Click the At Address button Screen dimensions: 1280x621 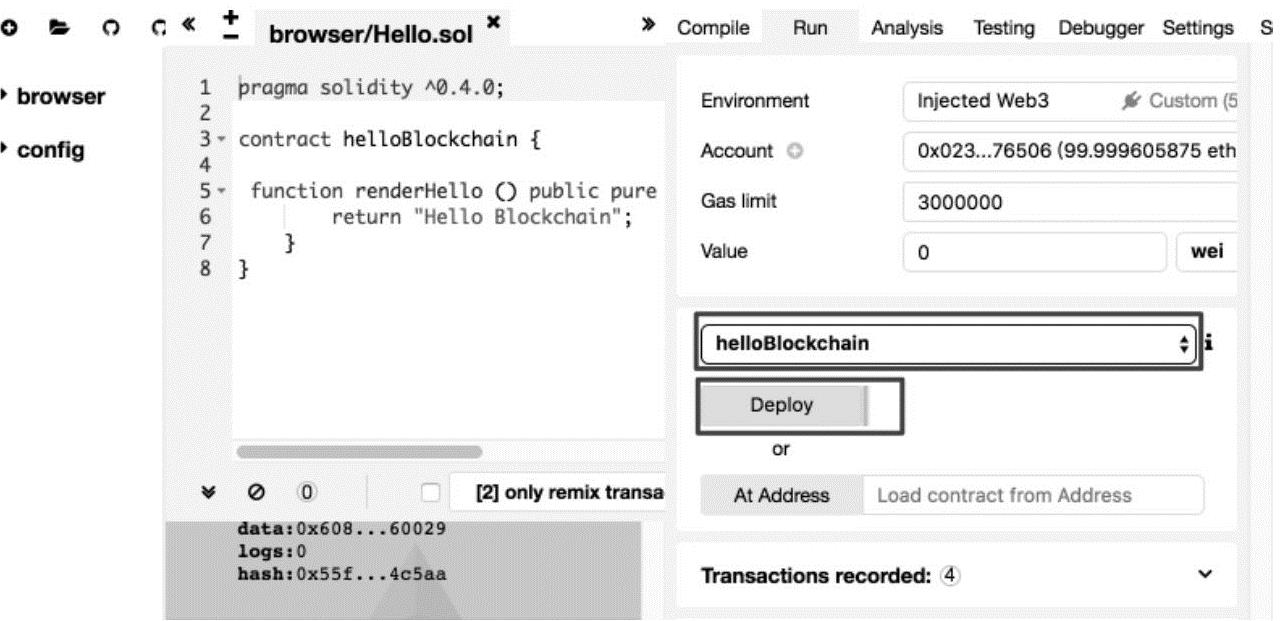pos(781,495)
